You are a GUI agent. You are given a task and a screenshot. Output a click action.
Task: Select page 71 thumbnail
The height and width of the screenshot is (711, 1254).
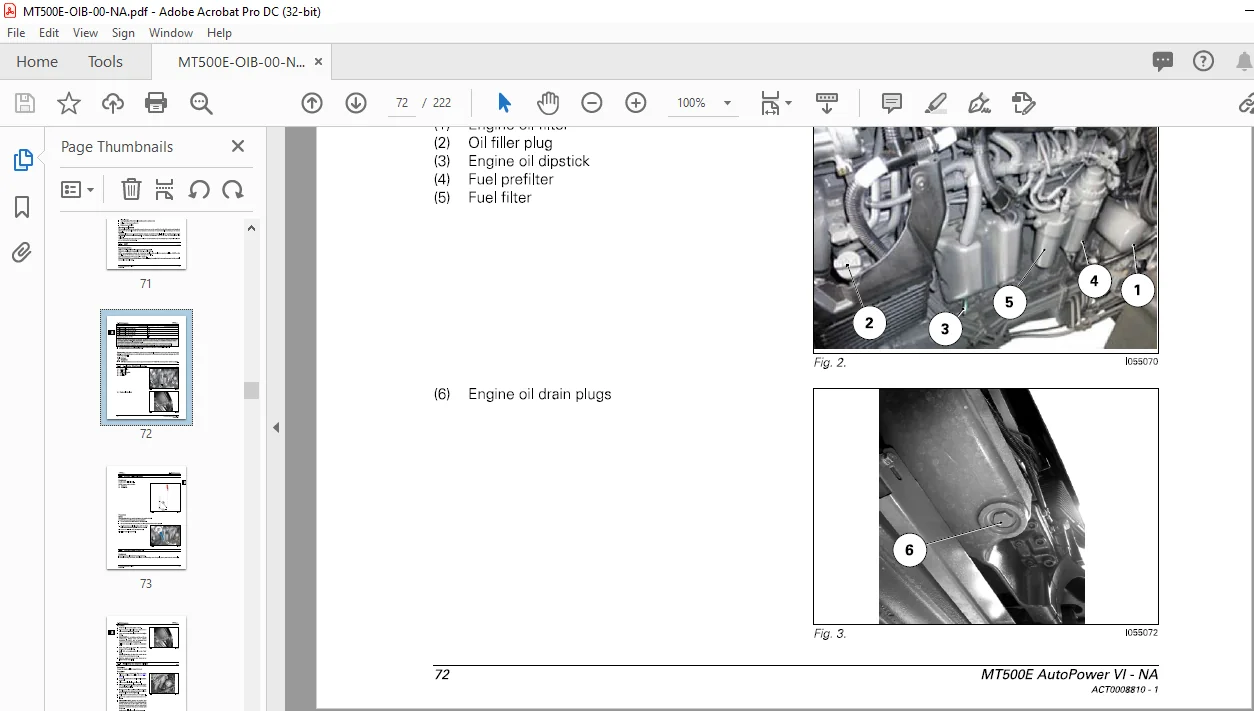pyautogui.click(x=146, y=245)
